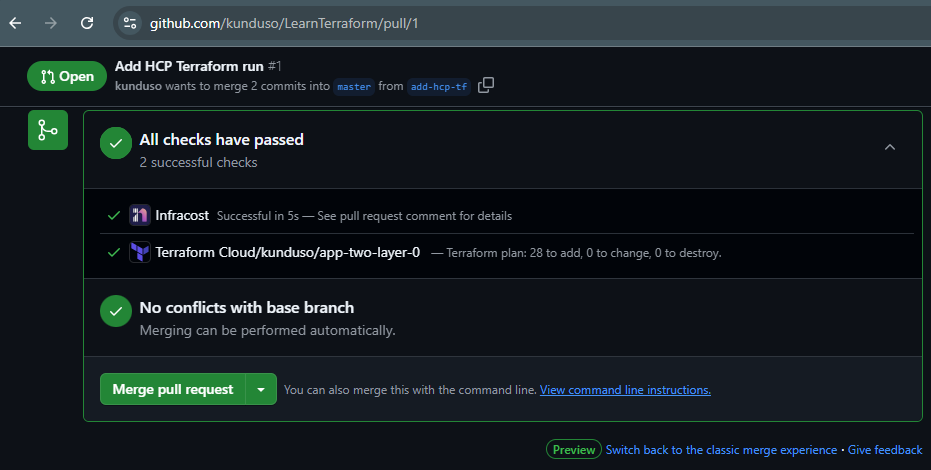Open the master base branch label

354,87
